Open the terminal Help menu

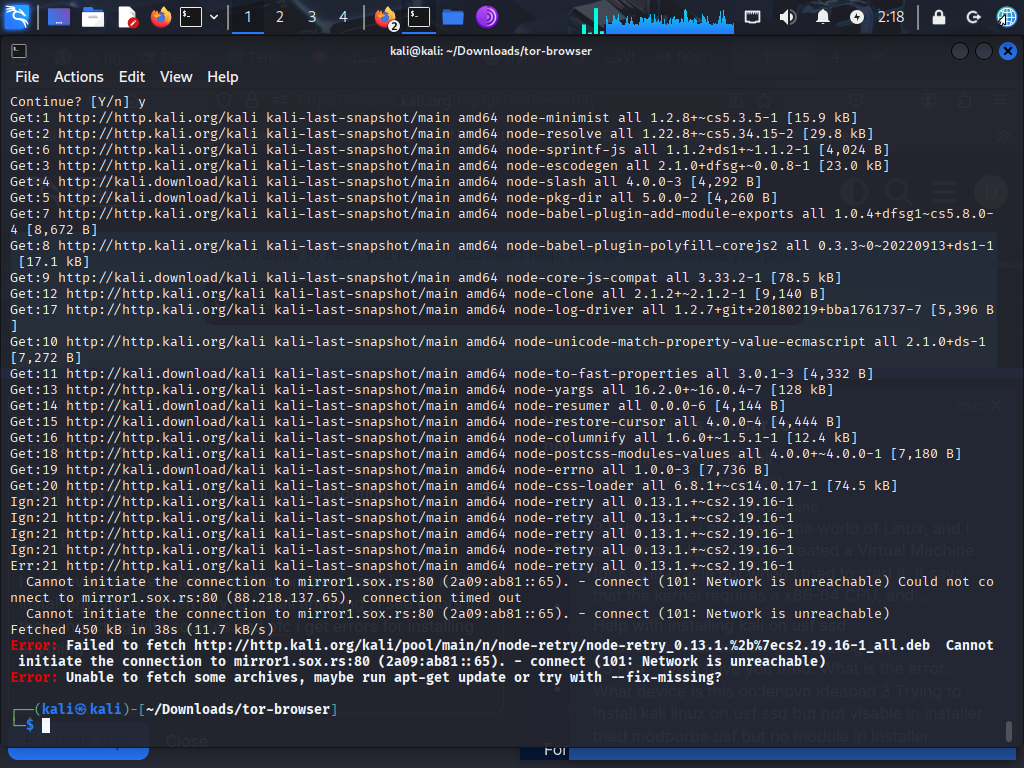223,77
